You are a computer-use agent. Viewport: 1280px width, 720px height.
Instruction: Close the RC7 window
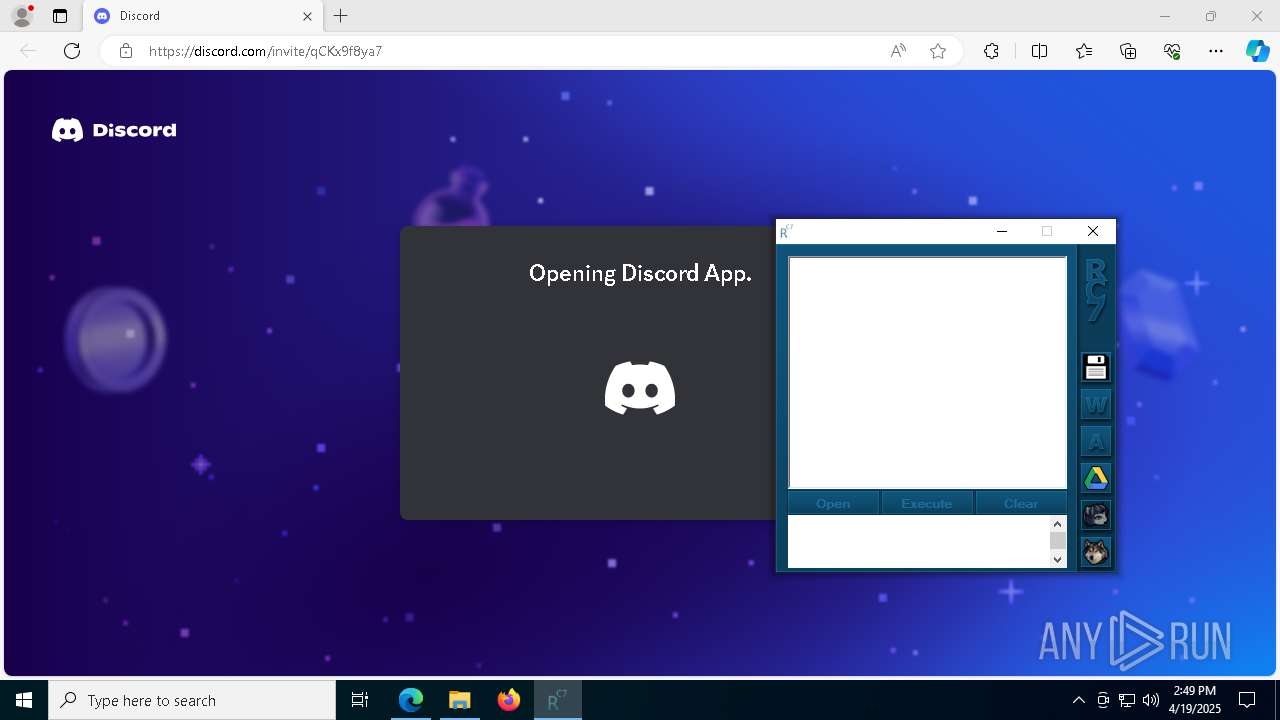tap(1093, 231)
